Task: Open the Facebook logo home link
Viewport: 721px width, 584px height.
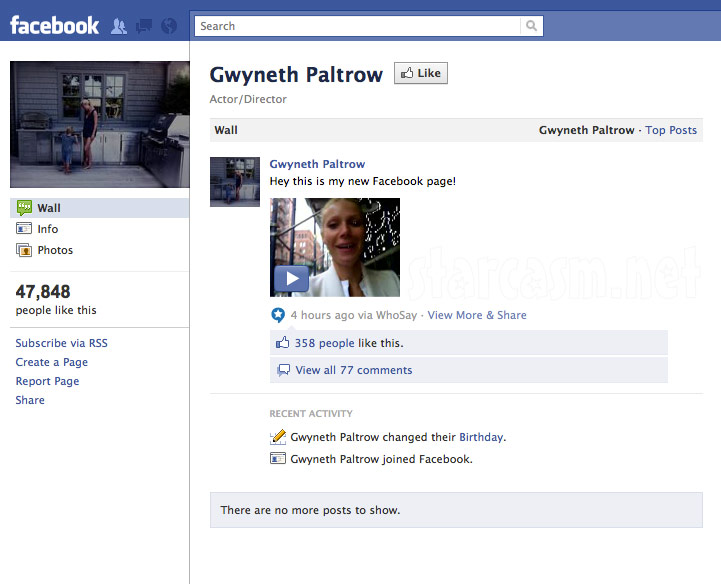Action: [x=54, y=25]
